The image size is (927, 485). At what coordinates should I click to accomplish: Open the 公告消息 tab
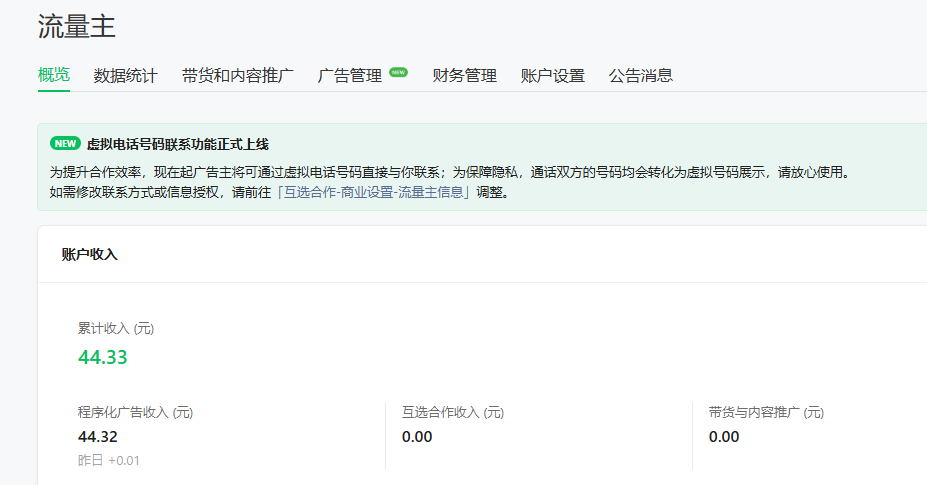tap(641, 76)
